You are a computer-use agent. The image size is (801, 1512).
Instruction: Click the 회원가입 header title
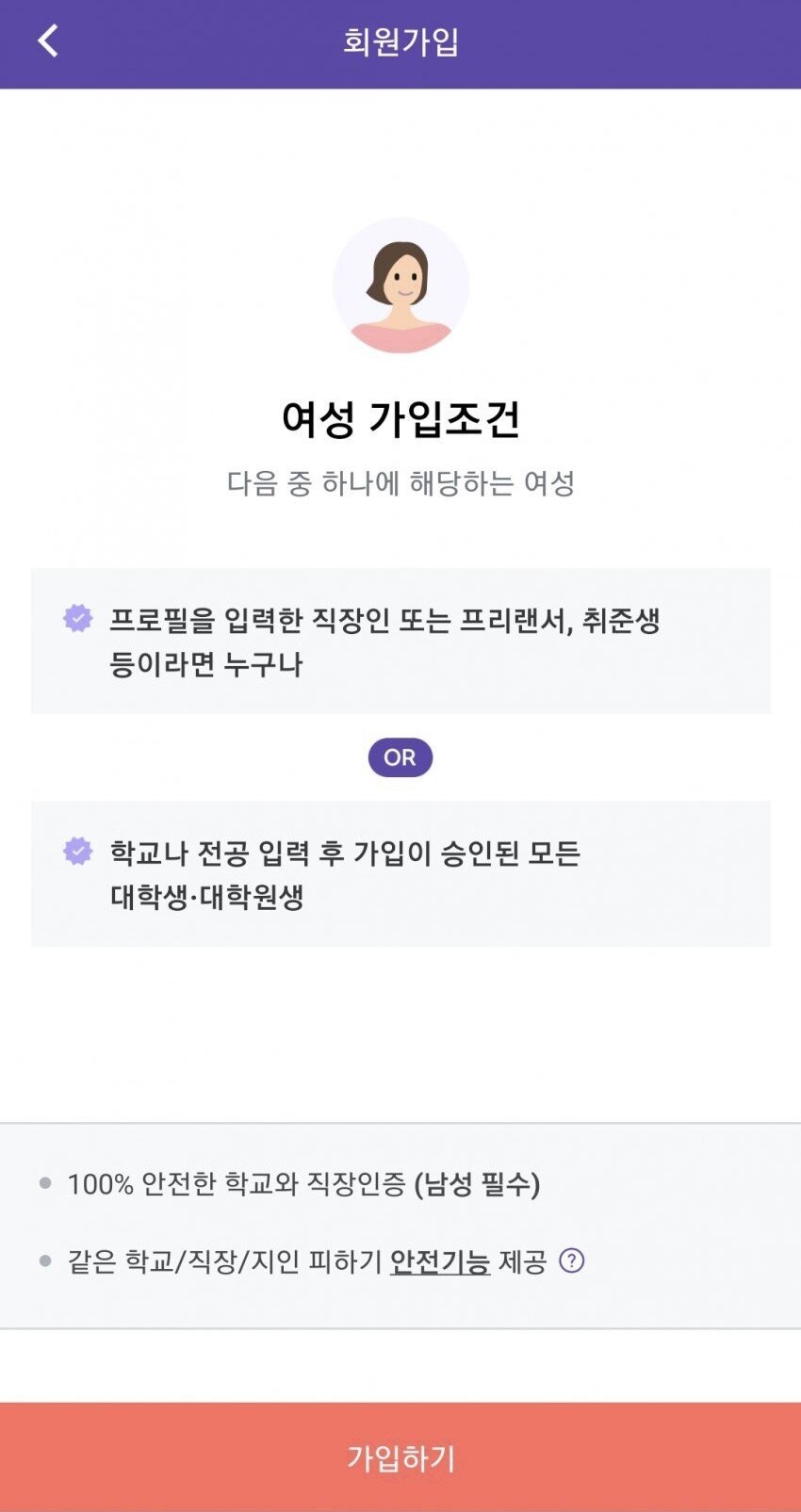coord(400,42)
